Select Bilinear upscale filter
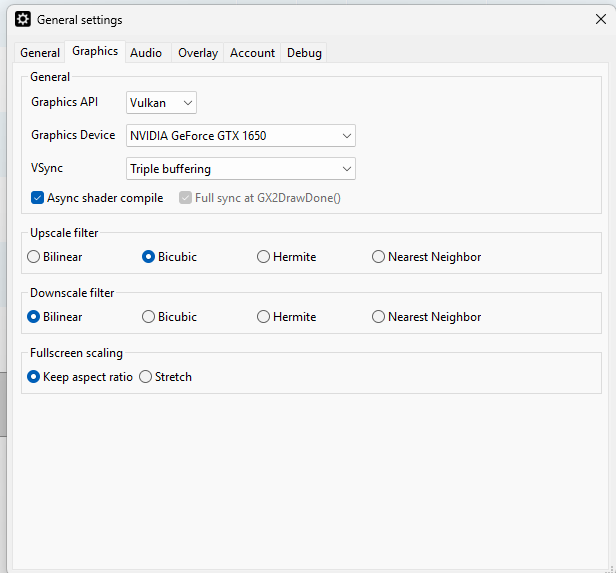 click(x=34, y=257)
